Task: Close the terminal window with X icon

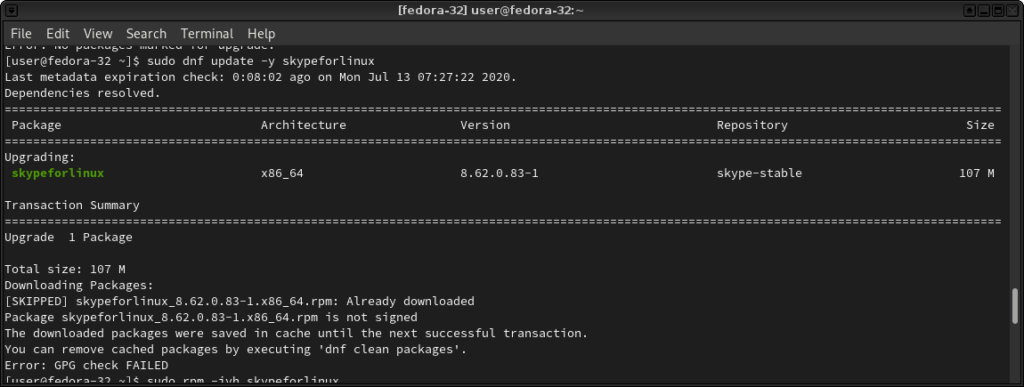Action: (1014, 10)
